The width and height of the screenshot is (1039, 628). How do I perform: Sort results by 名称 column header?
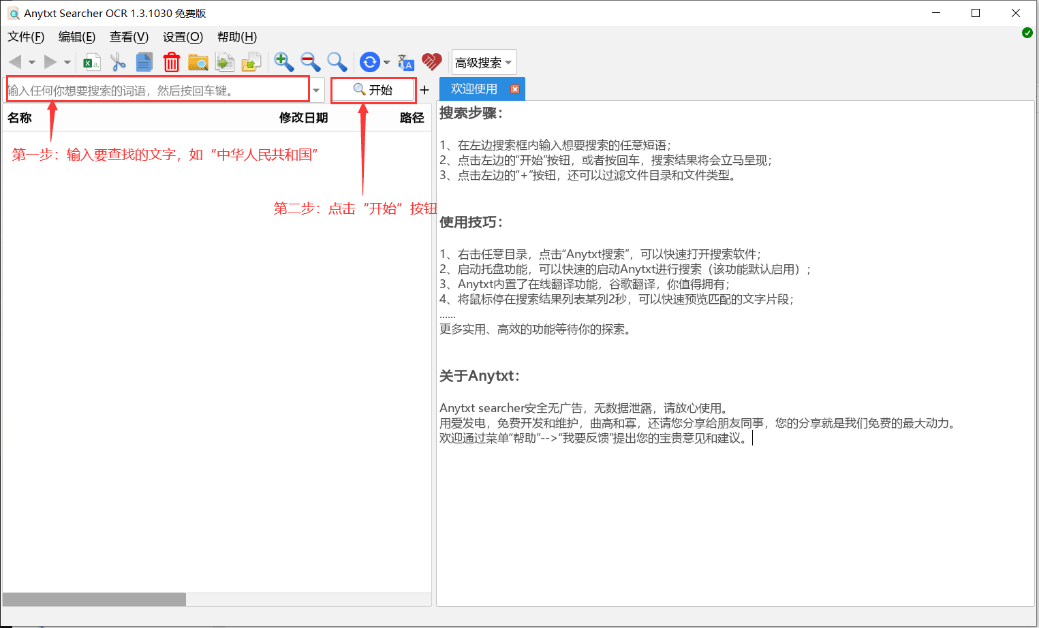coord(20,118)
